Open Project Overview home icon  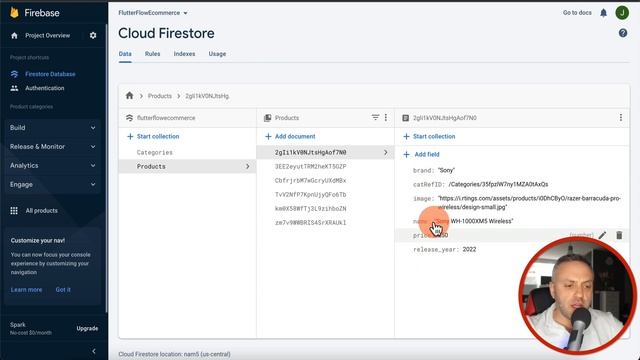(14, 36)
